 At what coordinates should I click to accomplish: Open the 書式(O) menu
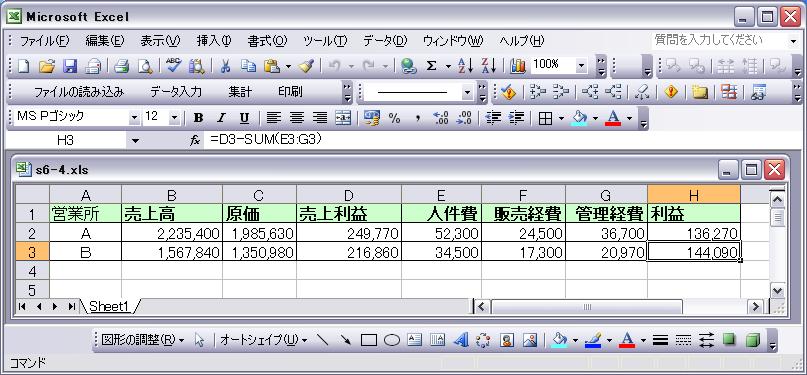coord(267,41)
